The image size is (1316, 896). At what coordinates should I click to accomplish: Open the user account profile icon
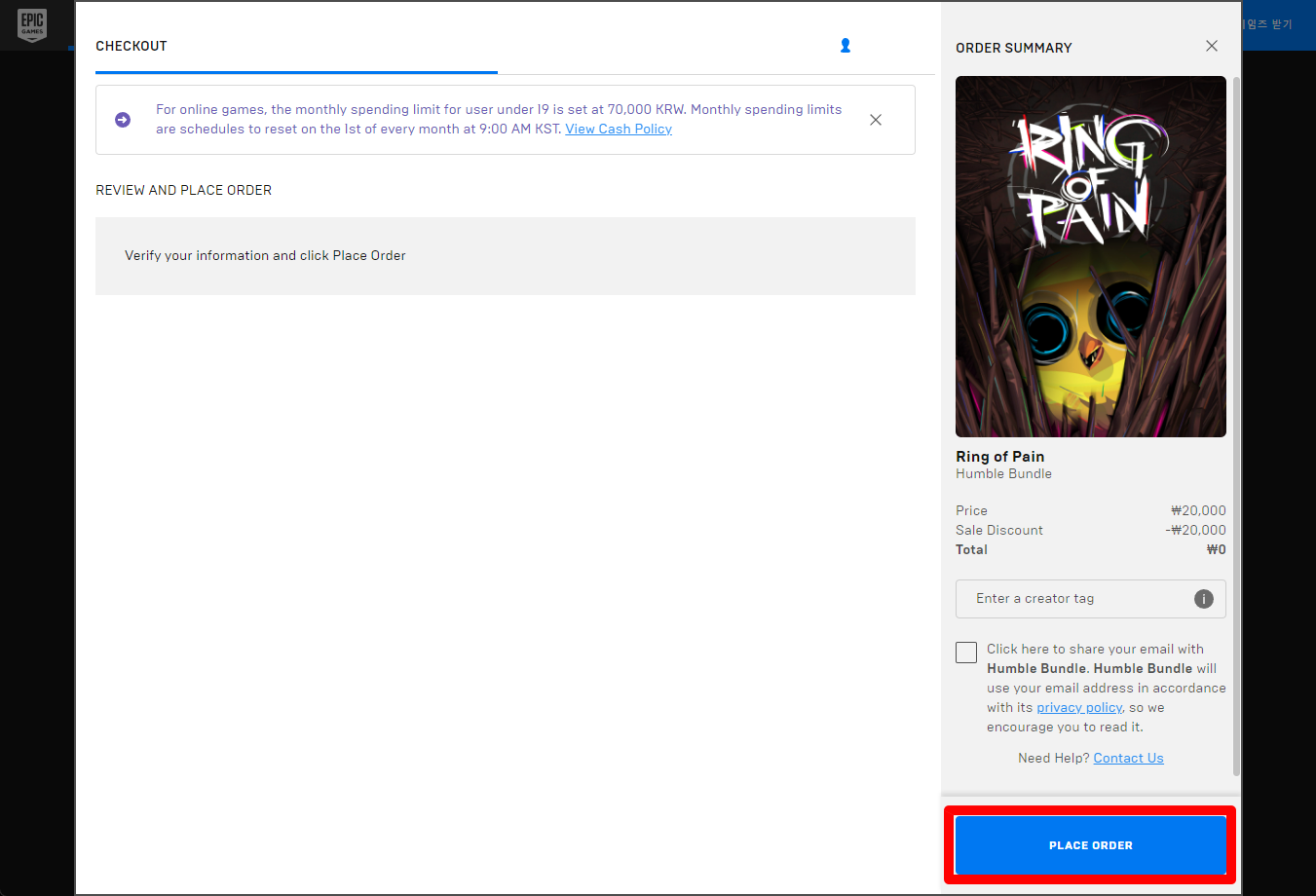point(846,46)
